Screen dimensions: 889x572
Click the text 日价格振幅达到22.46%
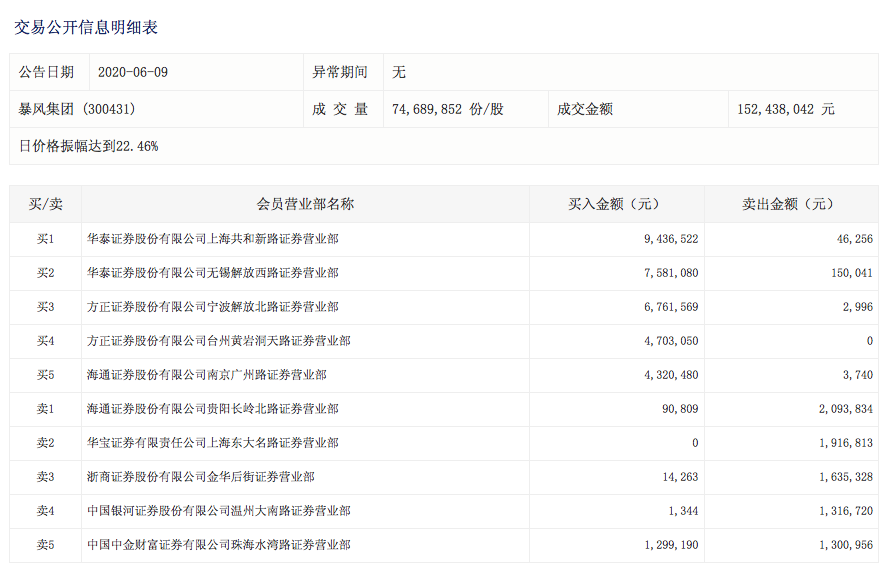tap(88, 146)
